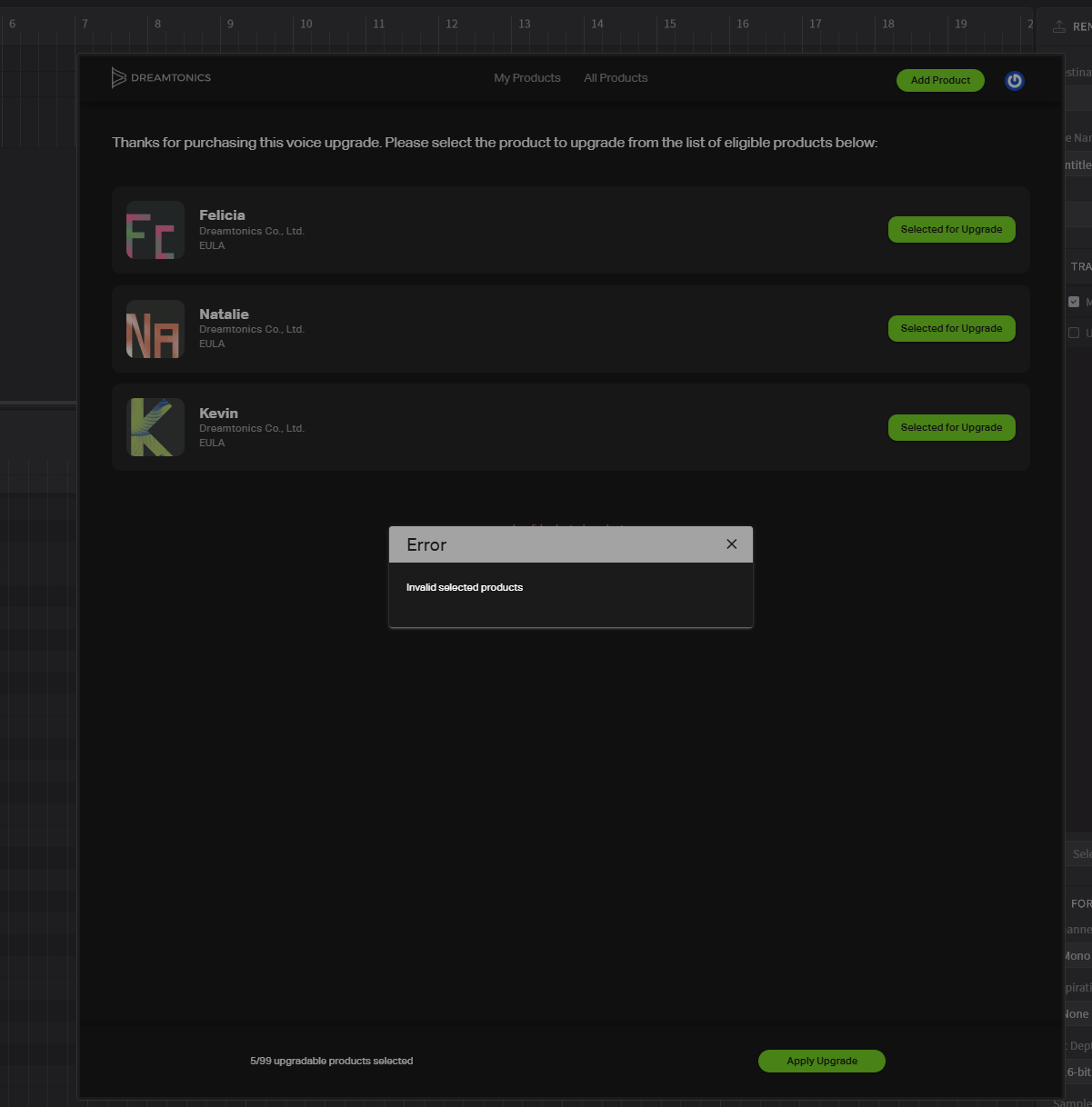Image resolution: width=1092 pixels, height=1107 pixels.
Task: Click measure 9 on the background timeline ruler
Action: click(231, 25)
